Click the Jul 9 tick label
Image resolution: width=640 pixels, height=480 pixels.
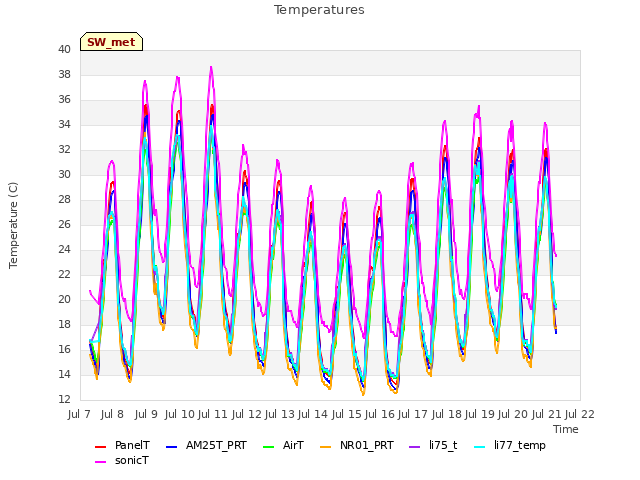146,414
